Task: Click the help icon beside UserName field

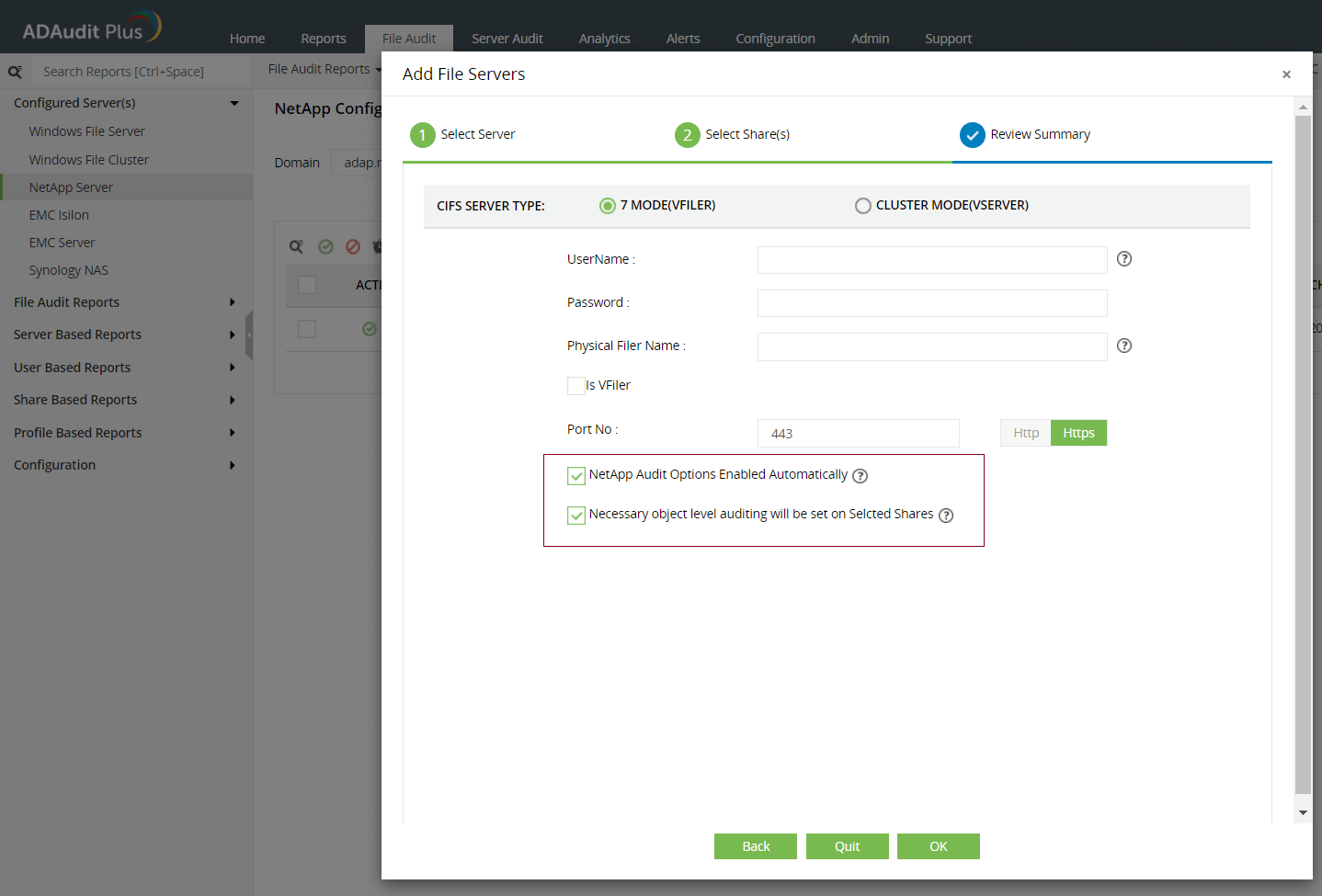Action: coord(1123,259)
